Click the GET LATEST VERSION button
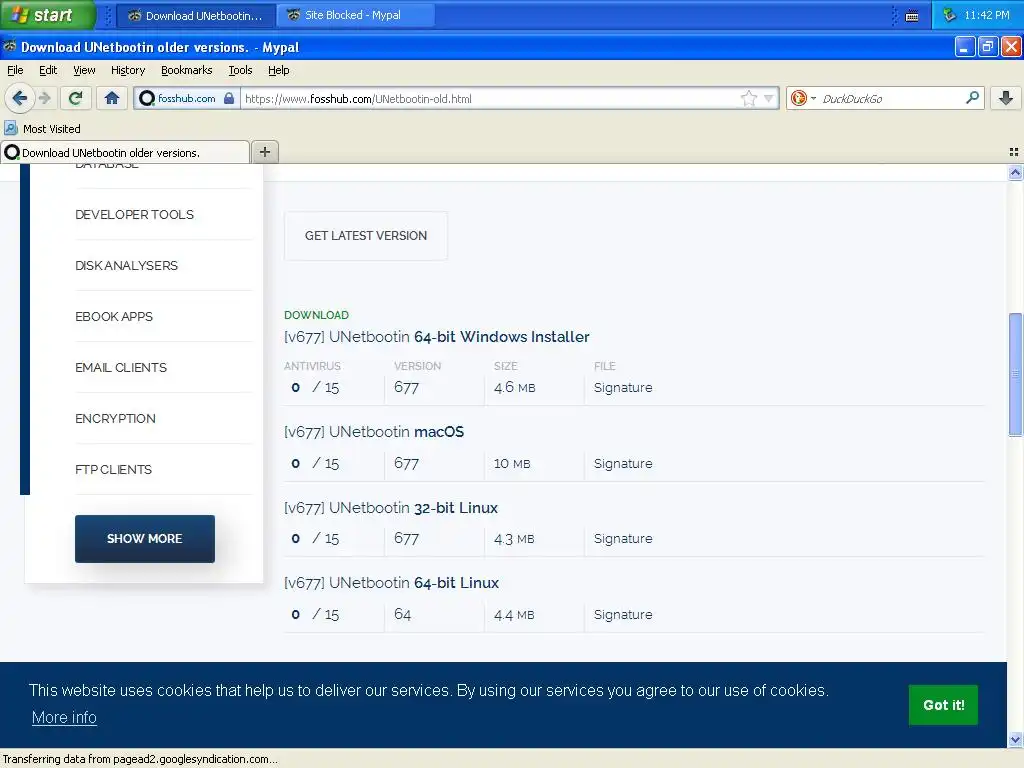Viewport: 1024px width, 768px height. point(366,236)
